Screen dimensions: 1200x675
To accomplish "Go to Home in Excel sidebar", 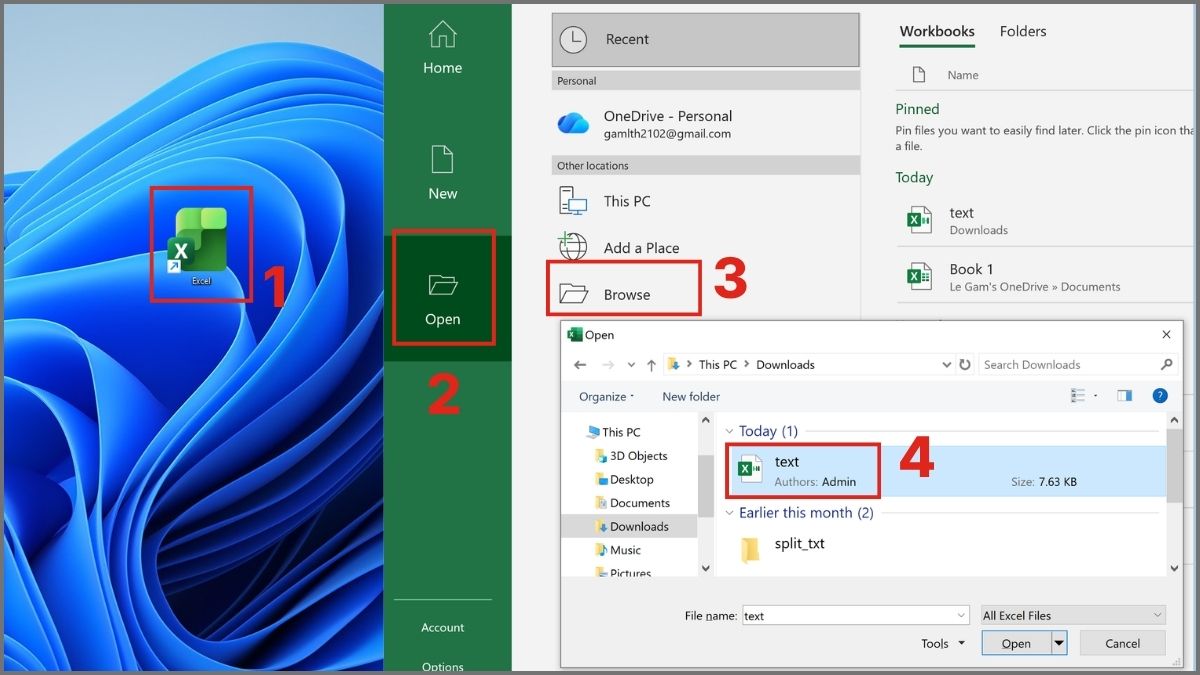I will click(x=442, y=49).
